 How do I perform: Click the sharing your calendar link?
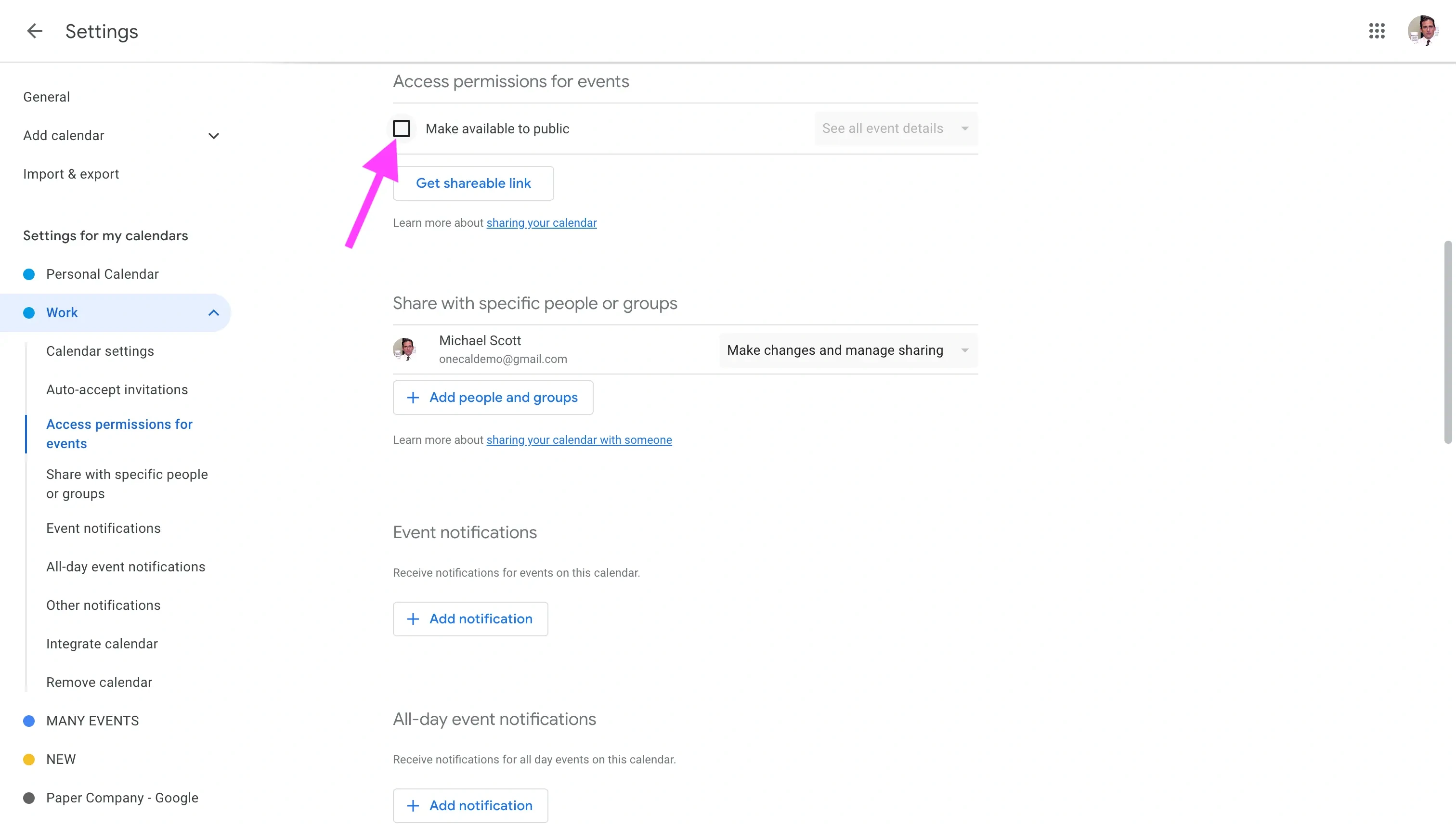[541, 222]
